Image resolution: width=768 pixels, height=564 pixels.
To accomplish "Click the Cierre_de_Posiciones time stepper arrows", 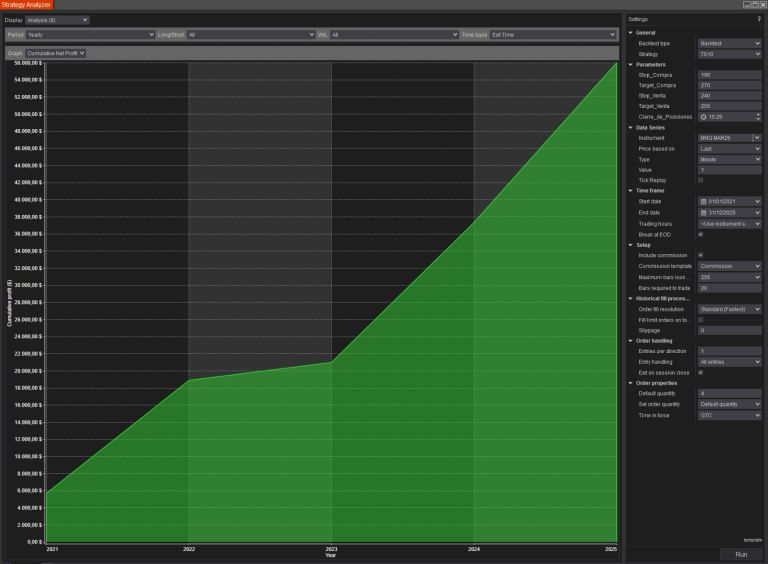I will [x=757, y=117].
